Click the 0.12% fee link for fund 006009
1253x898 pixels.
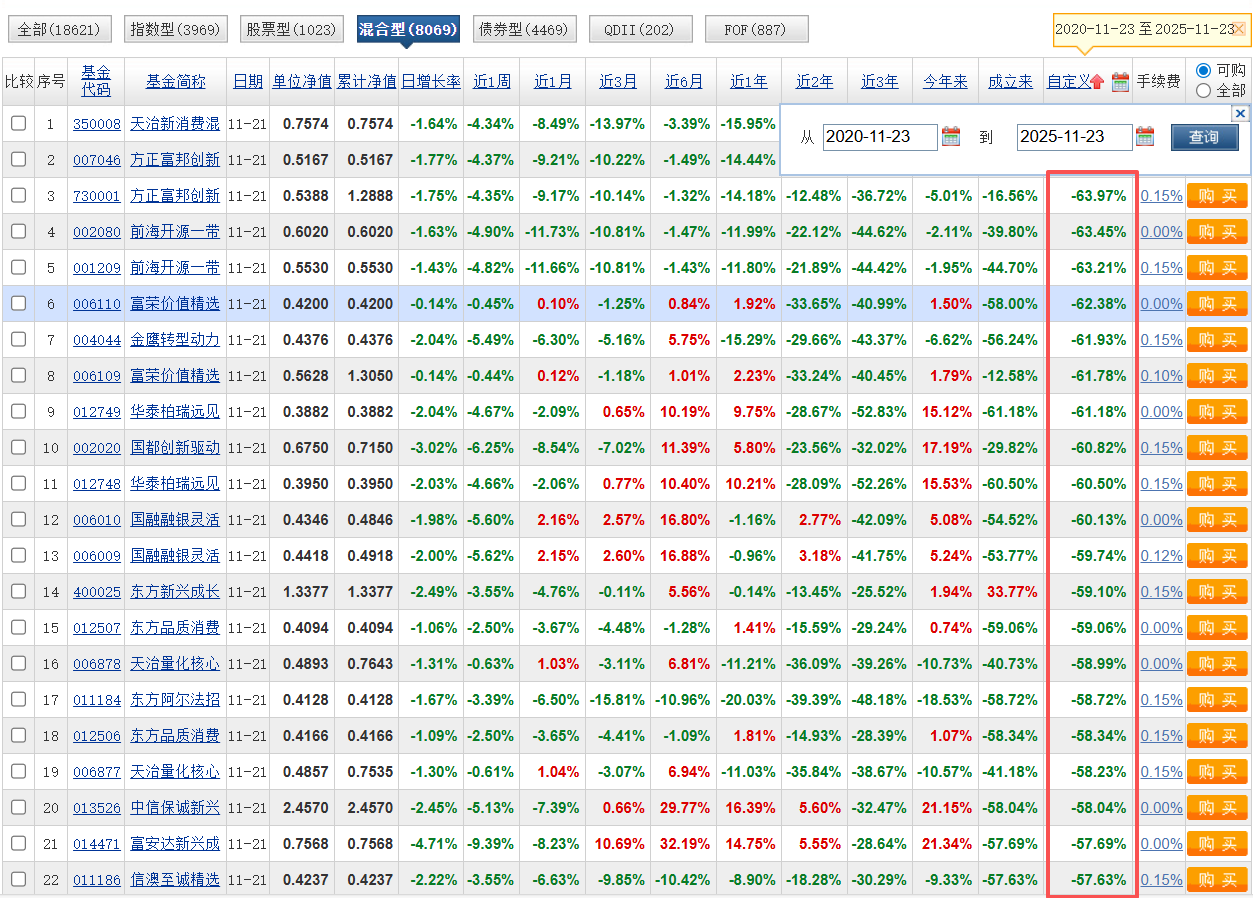1161,556
